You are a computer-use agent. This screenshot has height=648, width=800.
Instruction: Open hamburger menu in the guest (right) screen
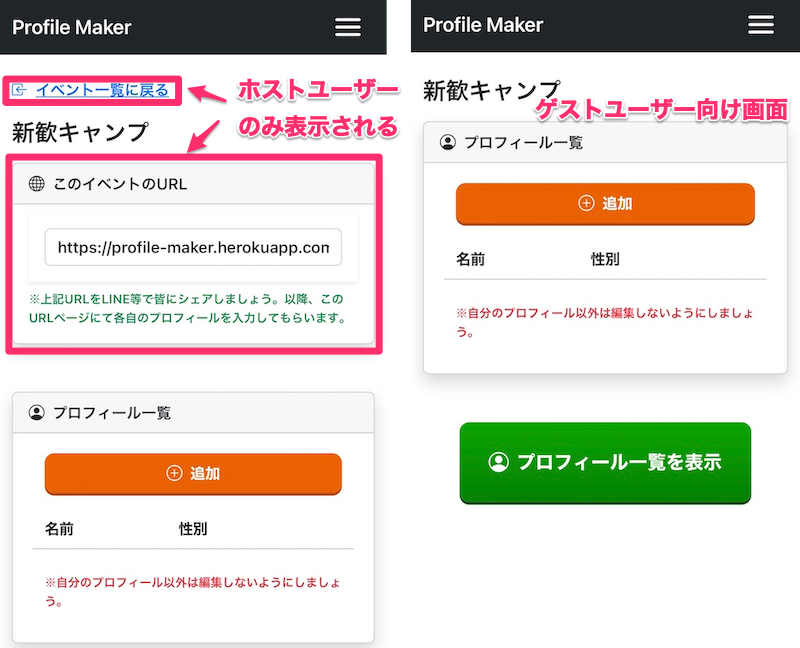[761, 24]
